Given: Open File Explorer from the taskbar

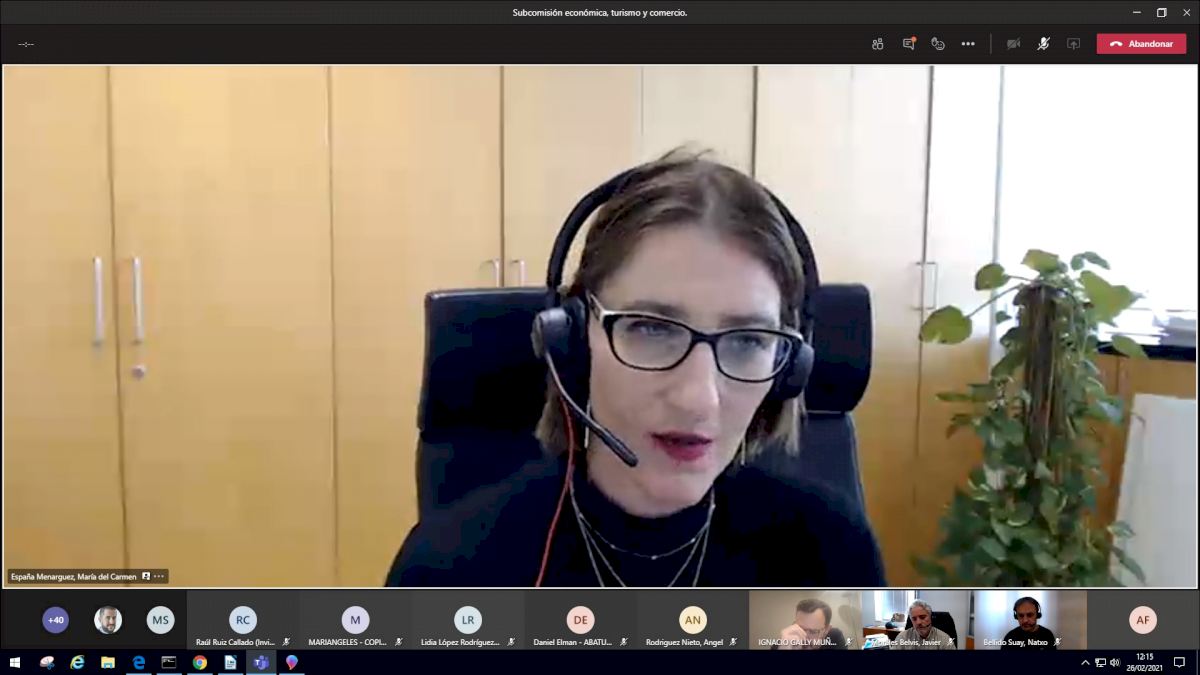Looking at the screenshot, I should 108,662.
